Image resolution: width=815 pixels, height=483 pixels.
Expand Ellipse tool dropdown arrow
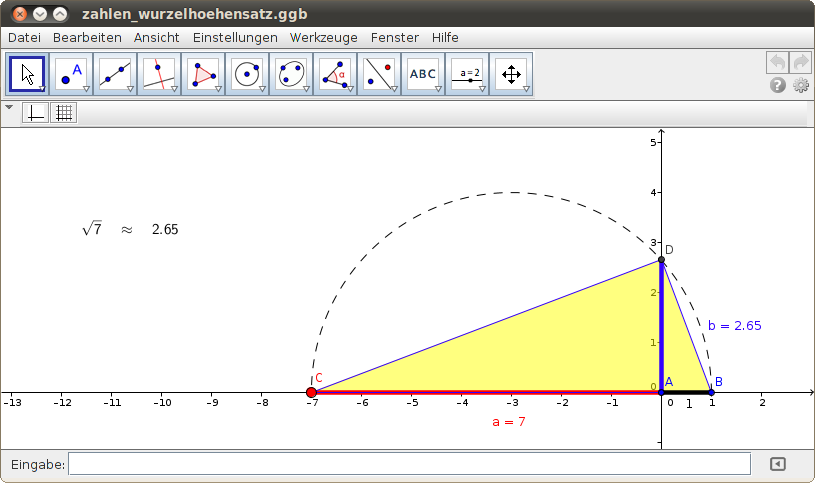coord(306,89)
